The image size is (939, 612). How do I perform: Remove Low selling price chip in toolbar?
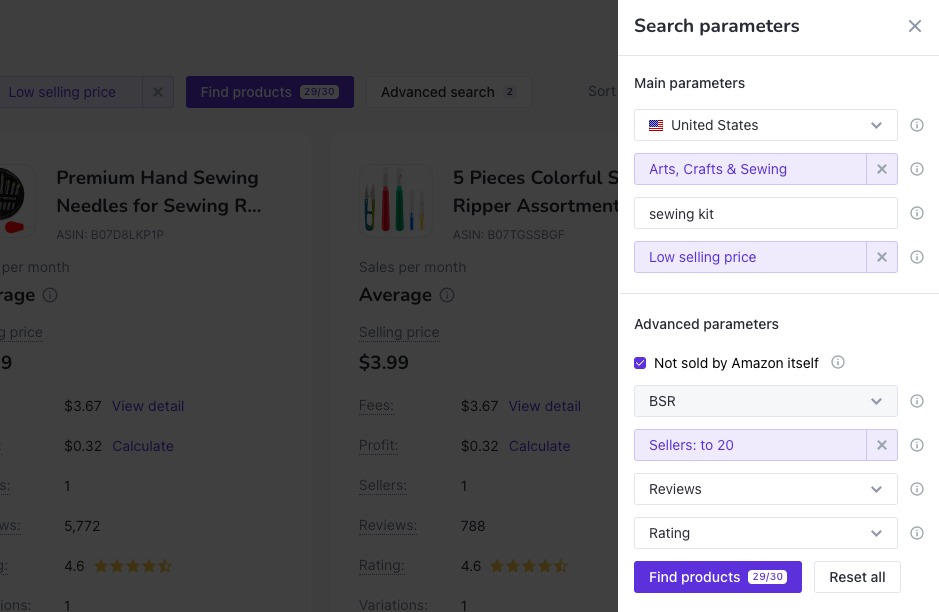pyautogui.click(x=158, y=92)
